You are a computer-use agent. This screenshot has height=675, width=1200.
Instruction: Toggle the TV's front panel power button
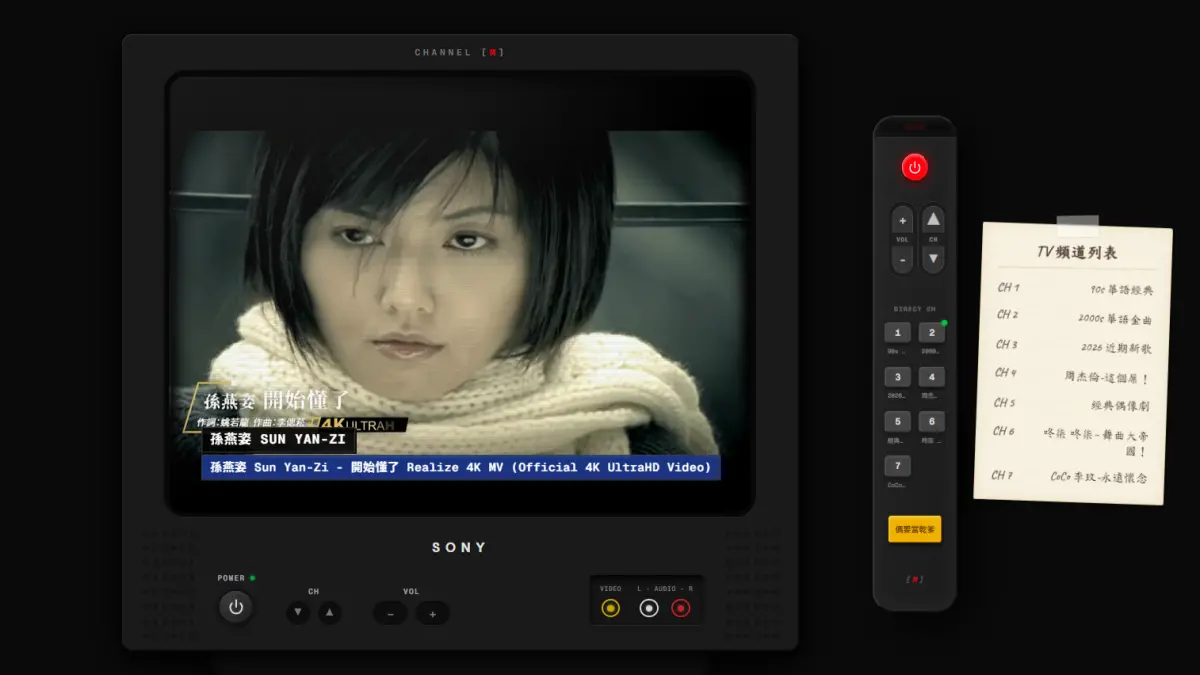click(x=236, y=606)
